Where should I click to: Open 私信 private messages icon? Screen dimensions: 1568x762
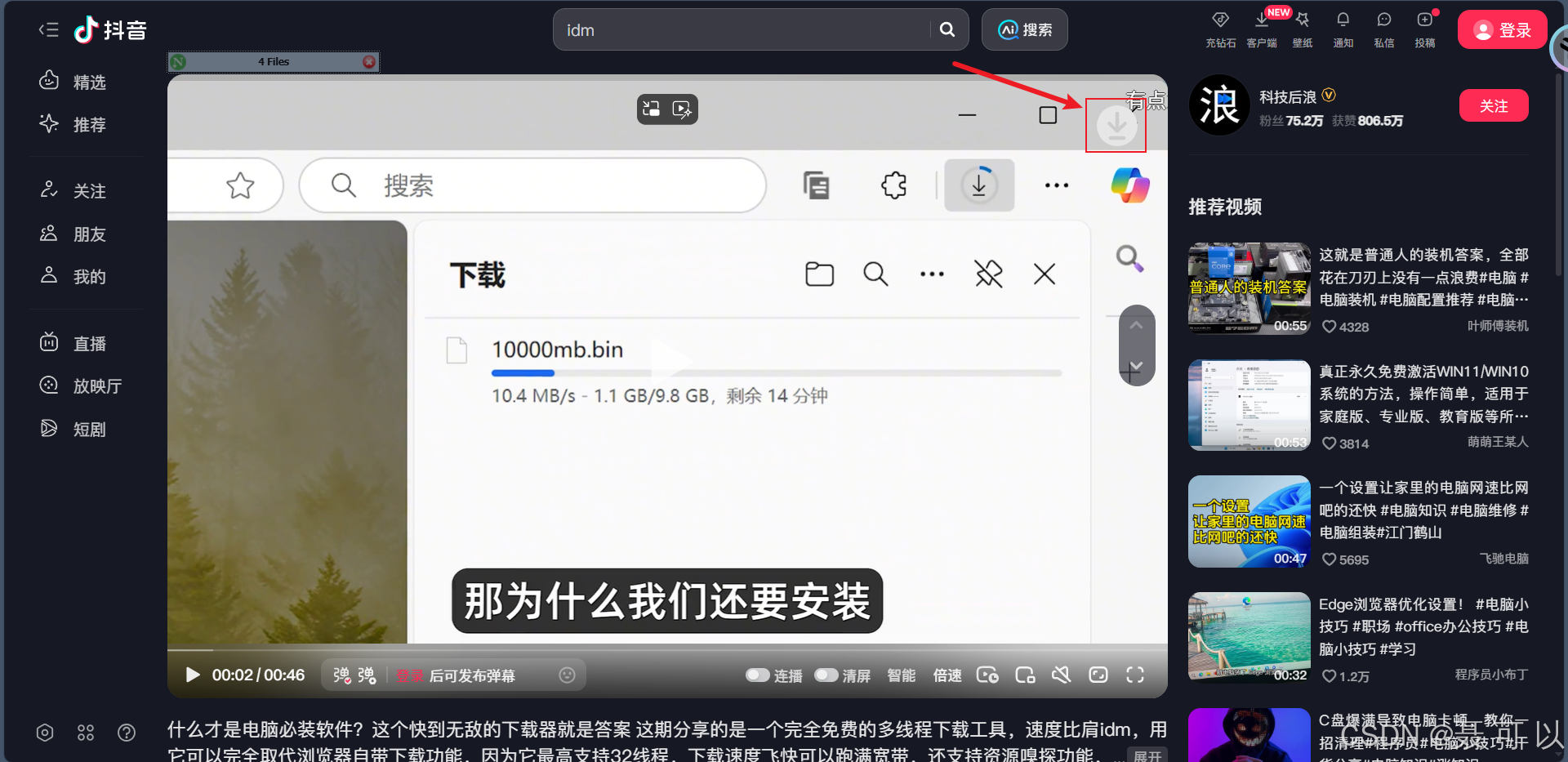pyautogui.click(x=1384, y=29)
